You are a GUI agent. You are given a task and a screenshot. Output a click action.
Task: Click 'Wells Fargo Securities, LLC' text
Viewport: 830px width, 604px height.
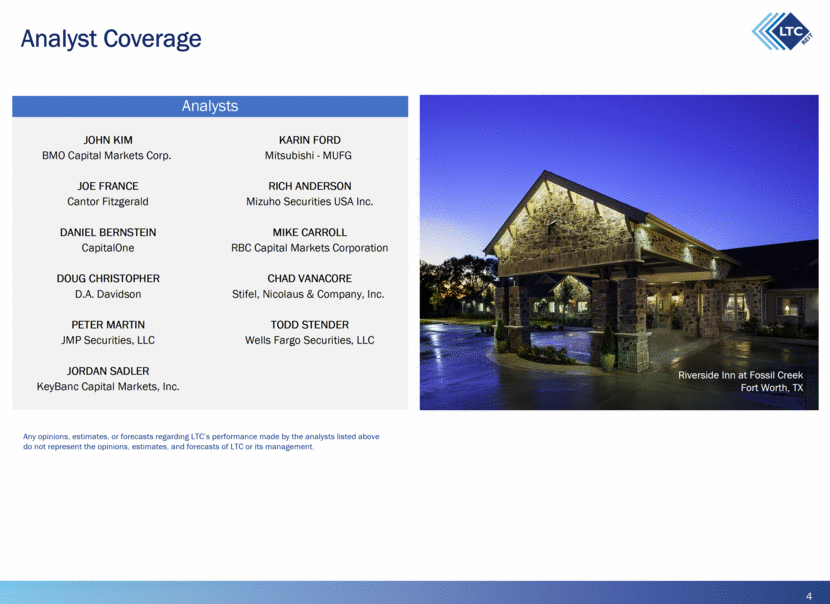point(310,340)
